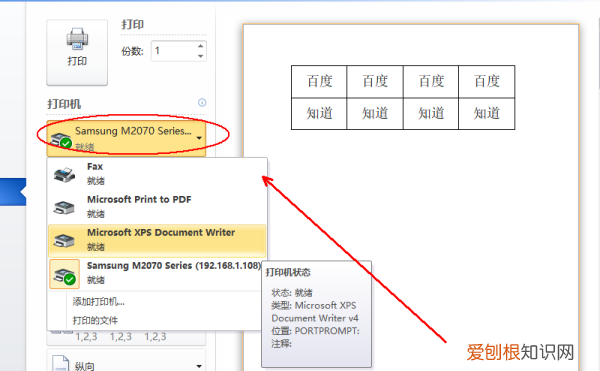
Task: Click the portrait page orientation icon
Action: (60, 363)
